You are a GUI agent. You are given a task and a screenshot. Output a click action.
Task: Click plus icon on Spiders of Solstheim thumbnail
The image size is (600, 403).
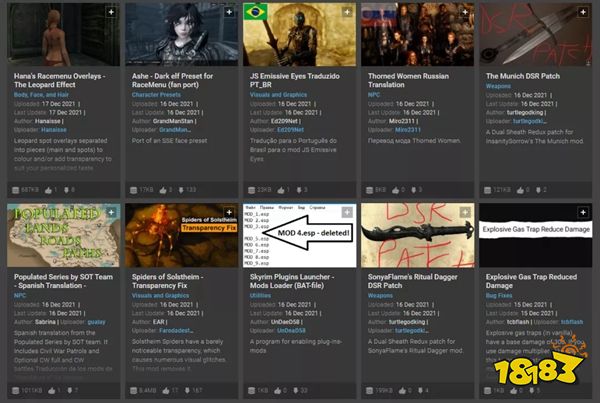click(x=229, y=212)
